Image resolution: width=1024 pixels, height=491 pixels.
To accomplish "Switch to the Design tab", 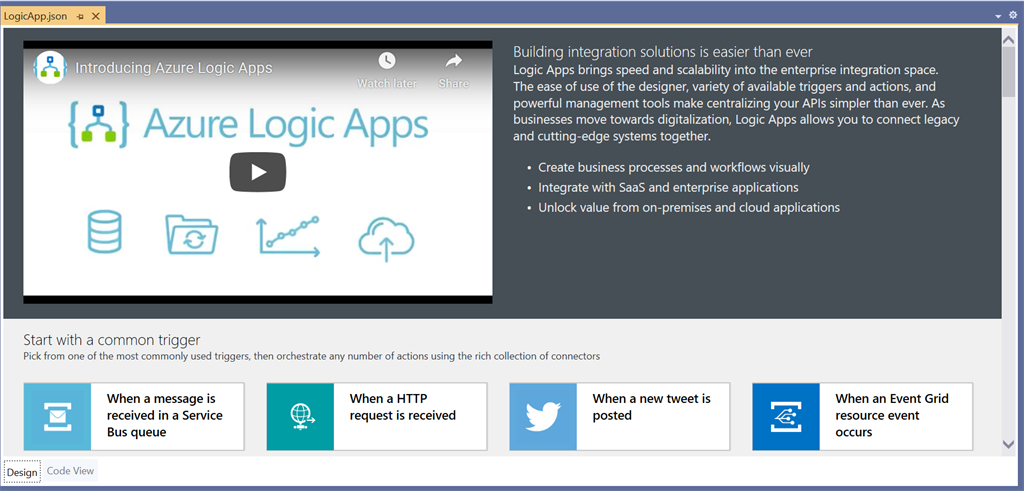I will (x=23, y=472).
